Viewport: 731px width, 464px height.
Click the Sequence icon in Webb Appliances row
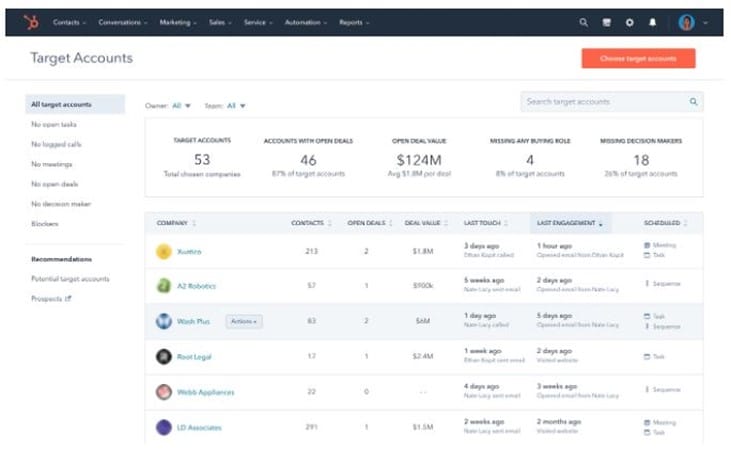tap(647, 389)
